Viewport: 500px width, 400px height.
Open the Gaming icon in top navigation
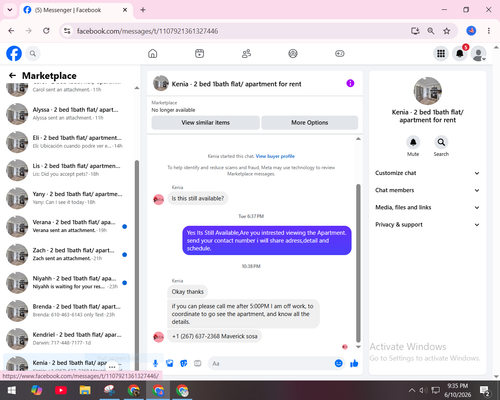(340, 53)
